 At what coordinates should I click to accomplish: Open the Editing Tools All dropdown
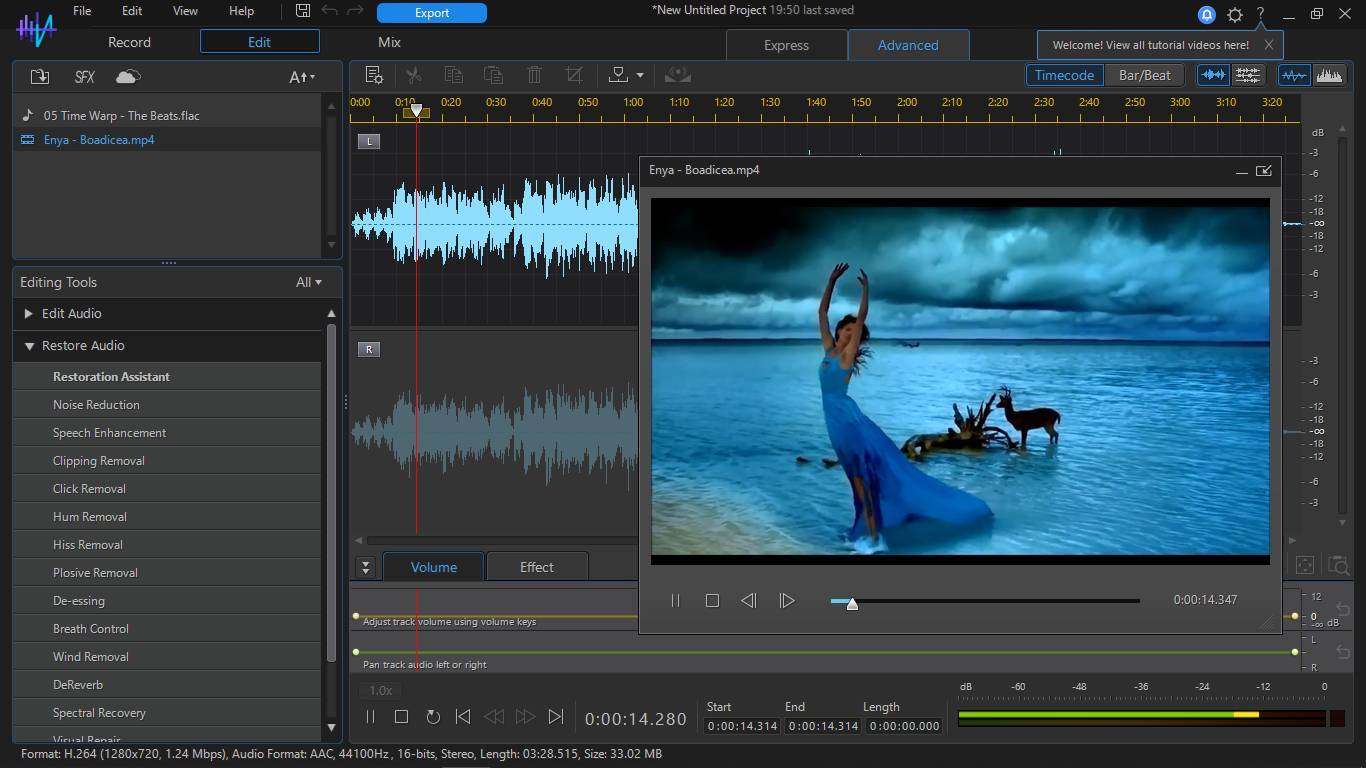[x=308, y=282]
